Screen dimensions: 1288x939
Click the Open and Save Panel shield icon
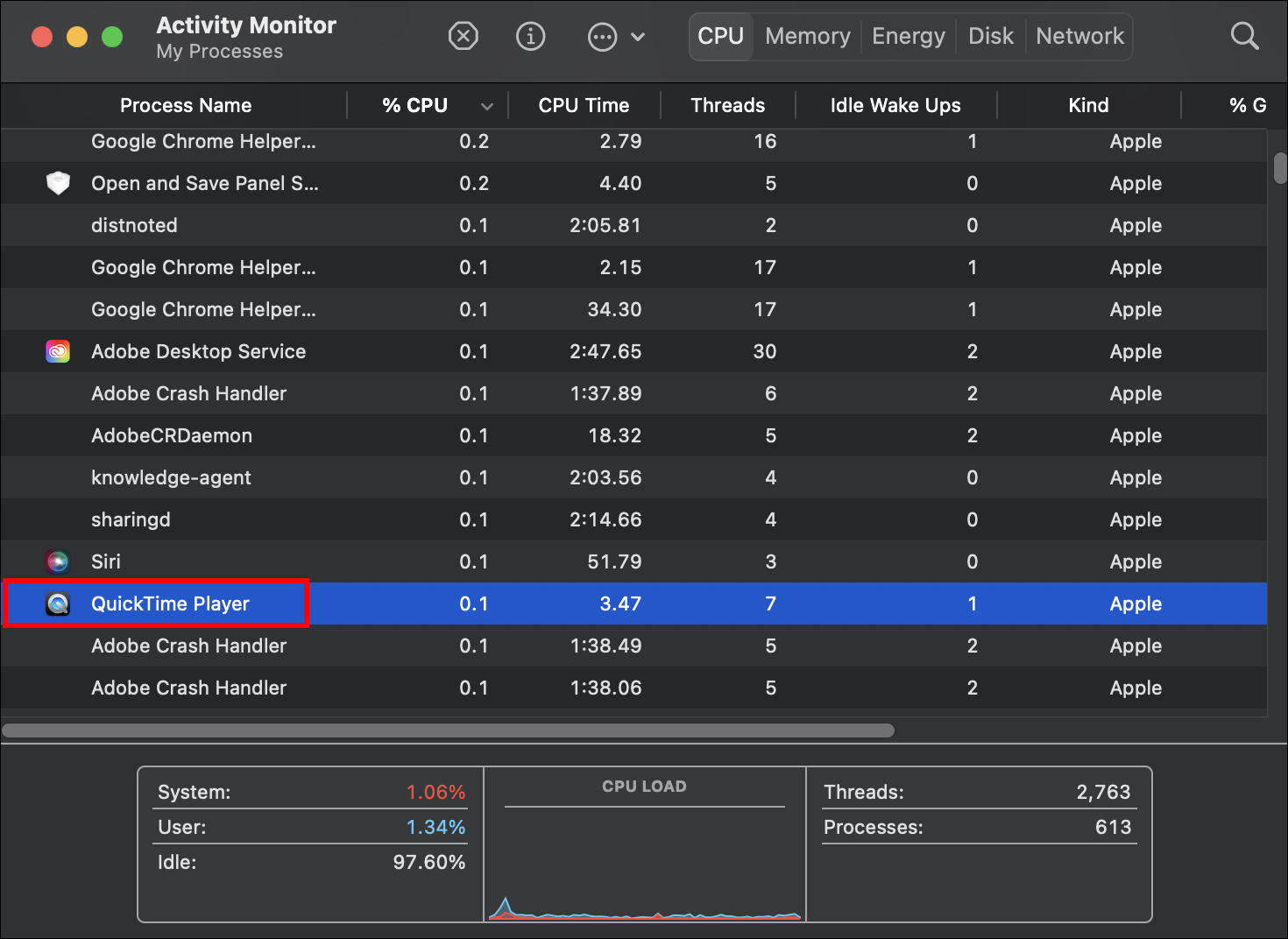click(58, 183)
